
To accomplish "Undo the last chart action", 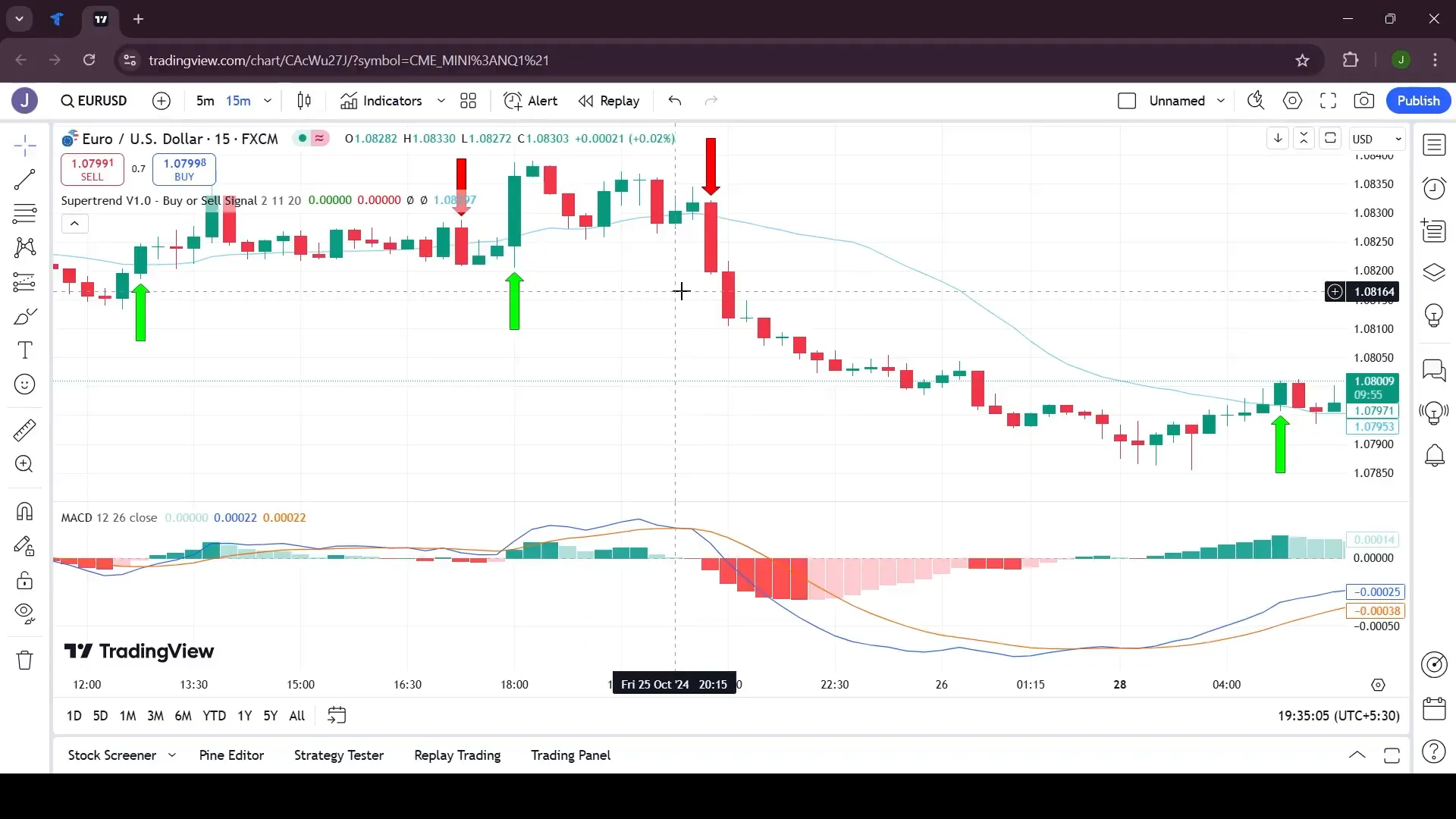I will click(675, 101).
